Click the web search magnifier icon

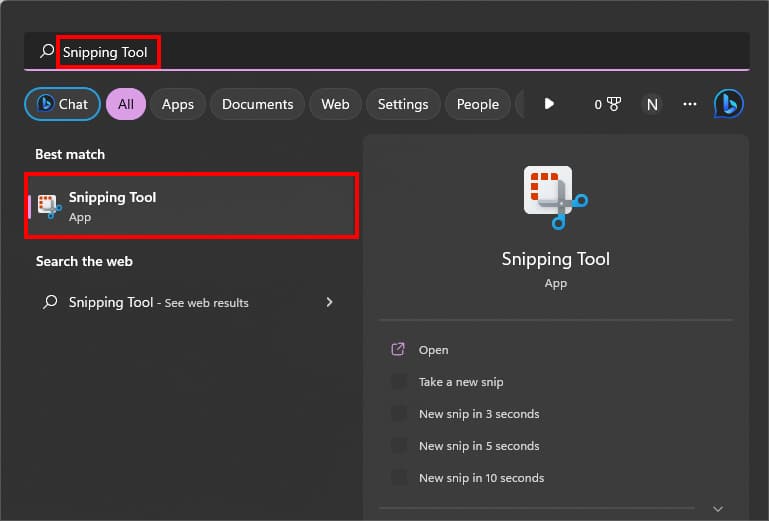[50, 302]
